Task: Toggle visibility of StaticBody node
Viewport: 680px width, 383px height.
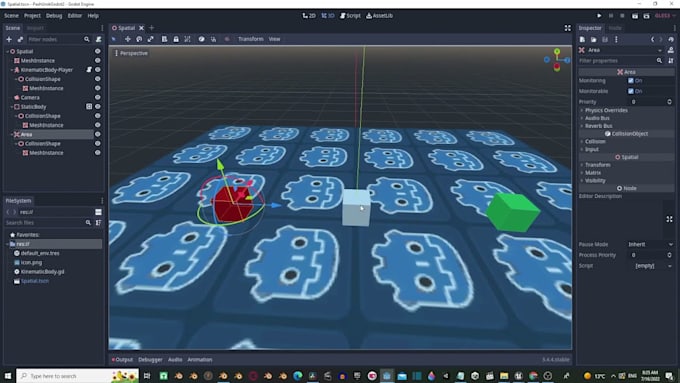Action: coord(98,106)
